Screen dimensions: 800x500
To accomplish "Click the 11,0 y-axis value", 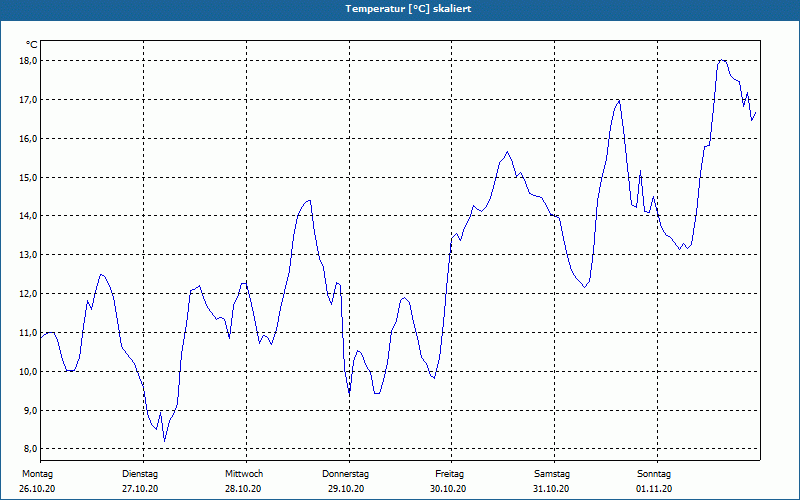I will click(x=29, y=333).
